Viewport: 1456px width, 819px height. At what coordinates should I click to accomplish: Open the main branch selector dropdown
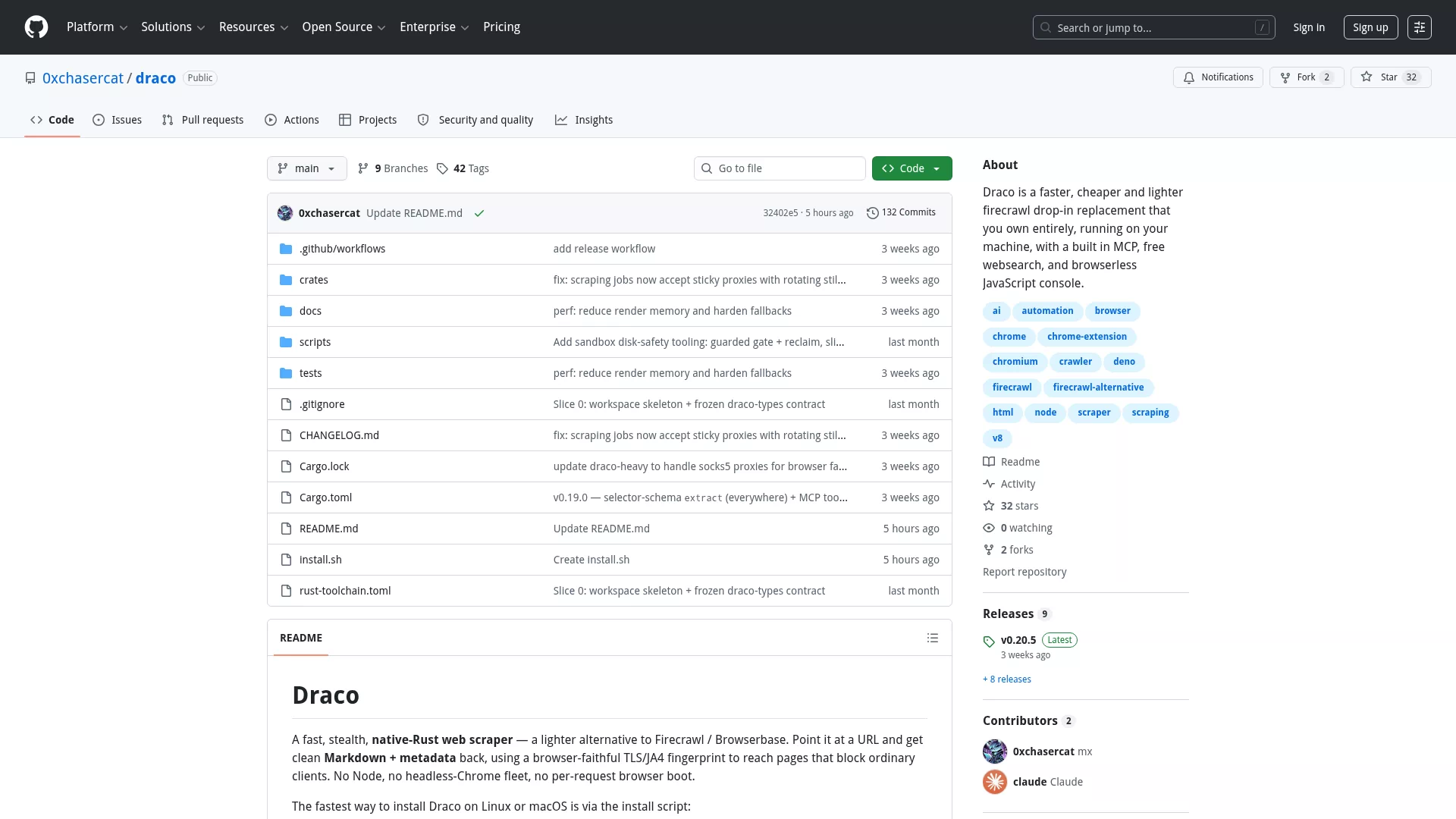click(x=307, y=168)
